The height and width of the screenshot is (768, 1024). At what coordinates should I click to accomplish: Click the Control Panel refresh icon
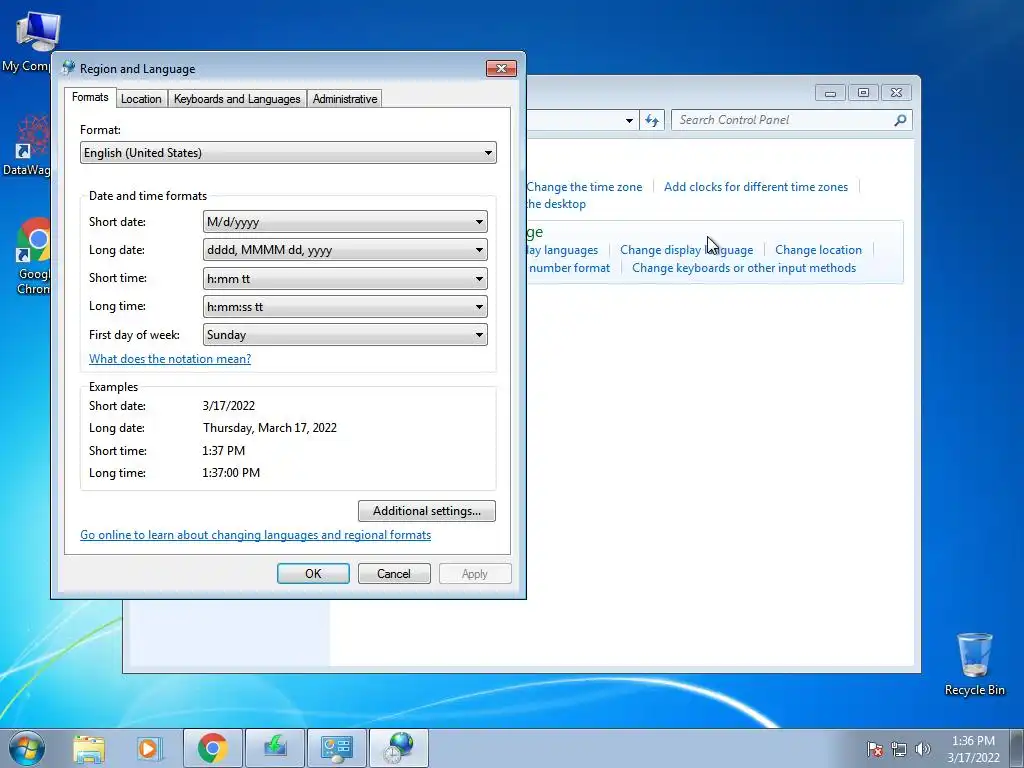coord(652,120)
